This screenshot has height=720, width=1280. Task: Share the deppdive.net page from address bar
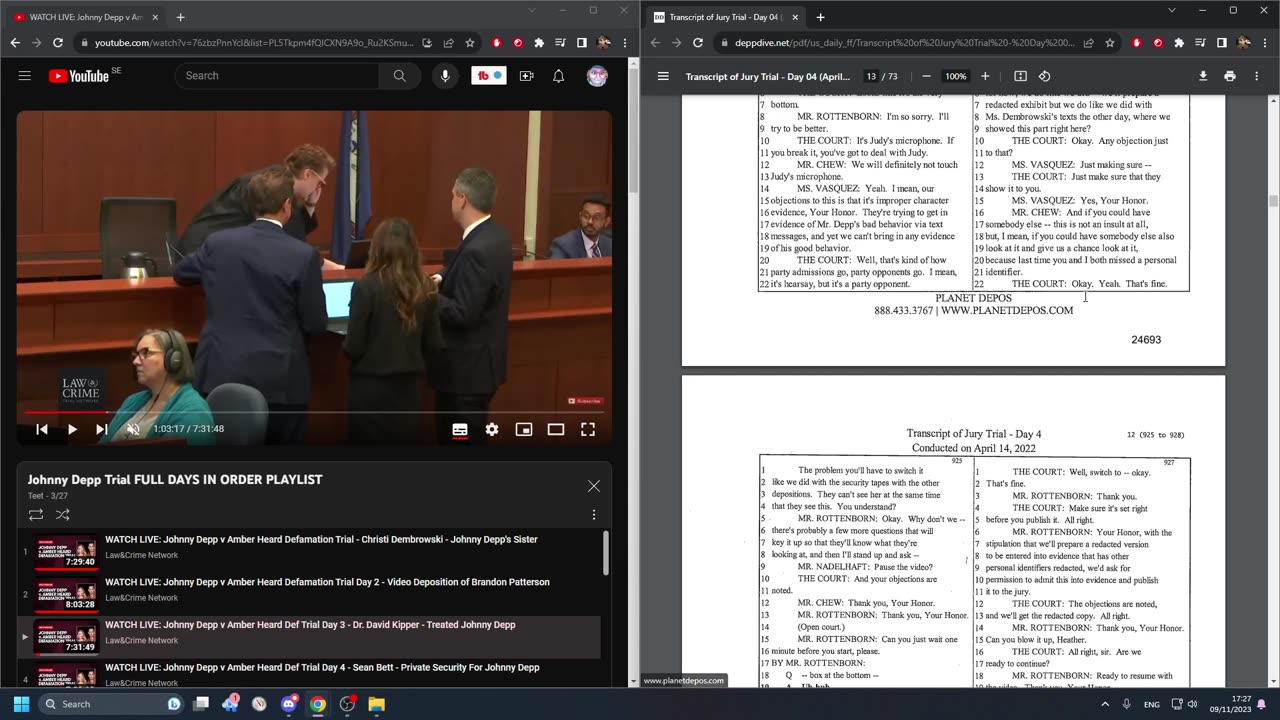pyautogui.click(x=1088, y=43)
